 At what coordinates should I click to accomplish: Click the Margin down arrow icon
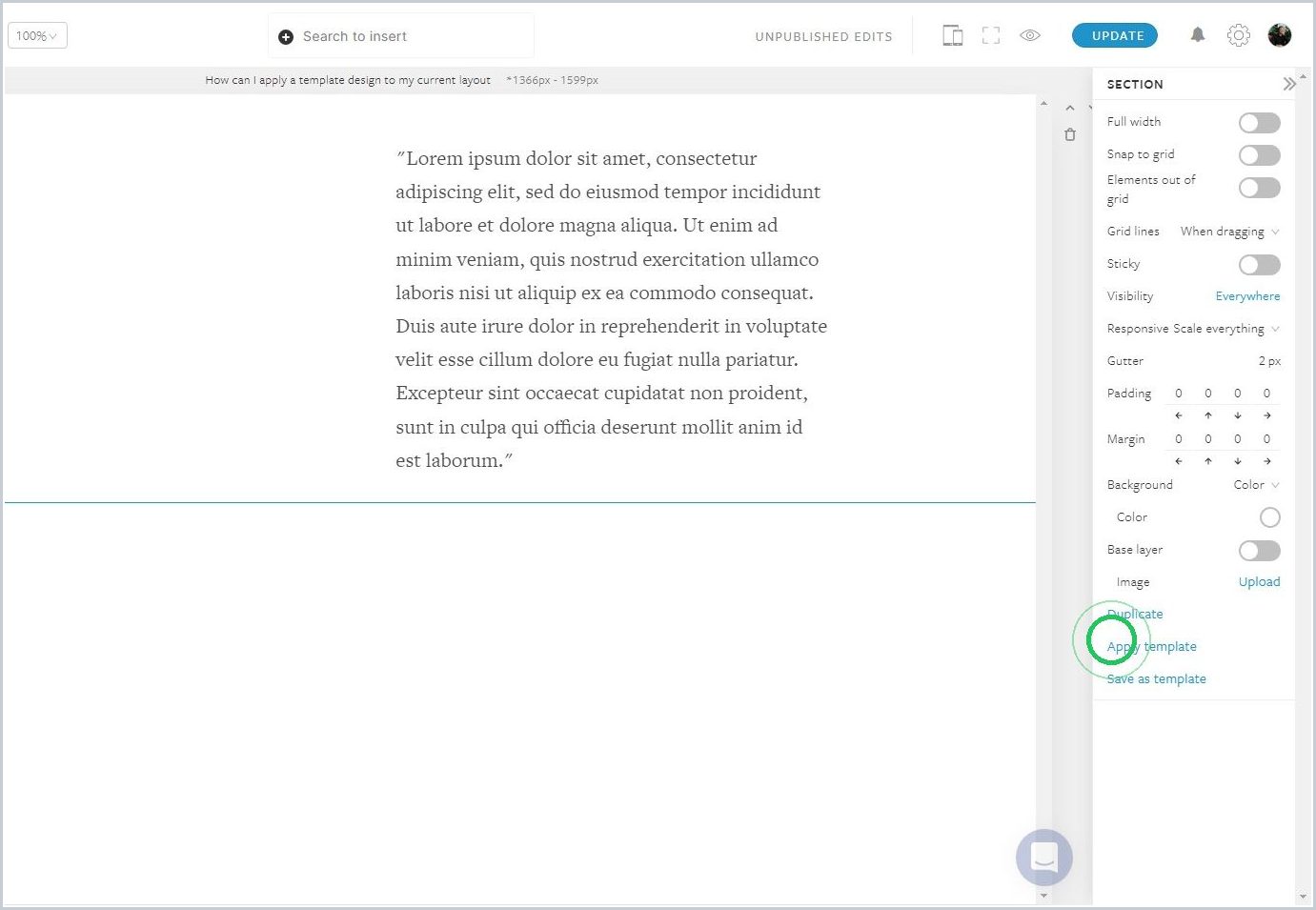(x=1238, y=461)
